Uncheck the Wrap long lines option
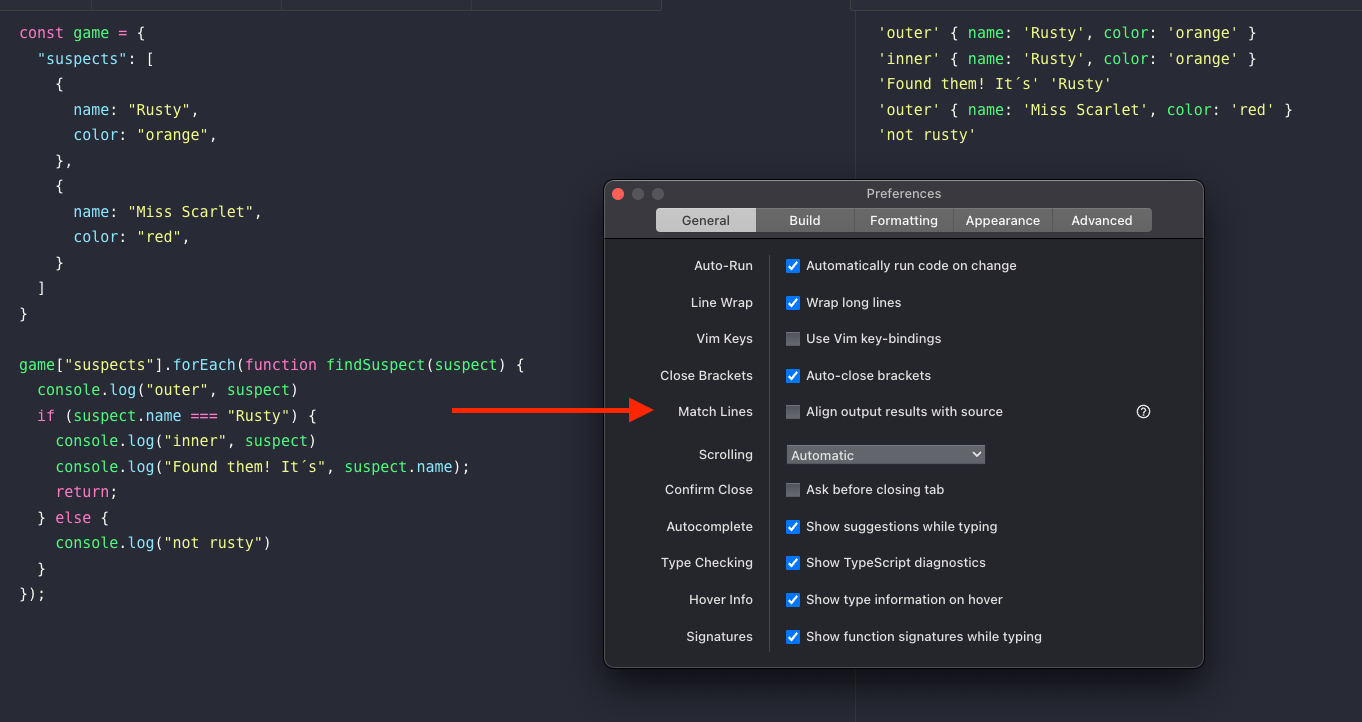This screenshot has height=722, width=1362. tap(792, 302)
